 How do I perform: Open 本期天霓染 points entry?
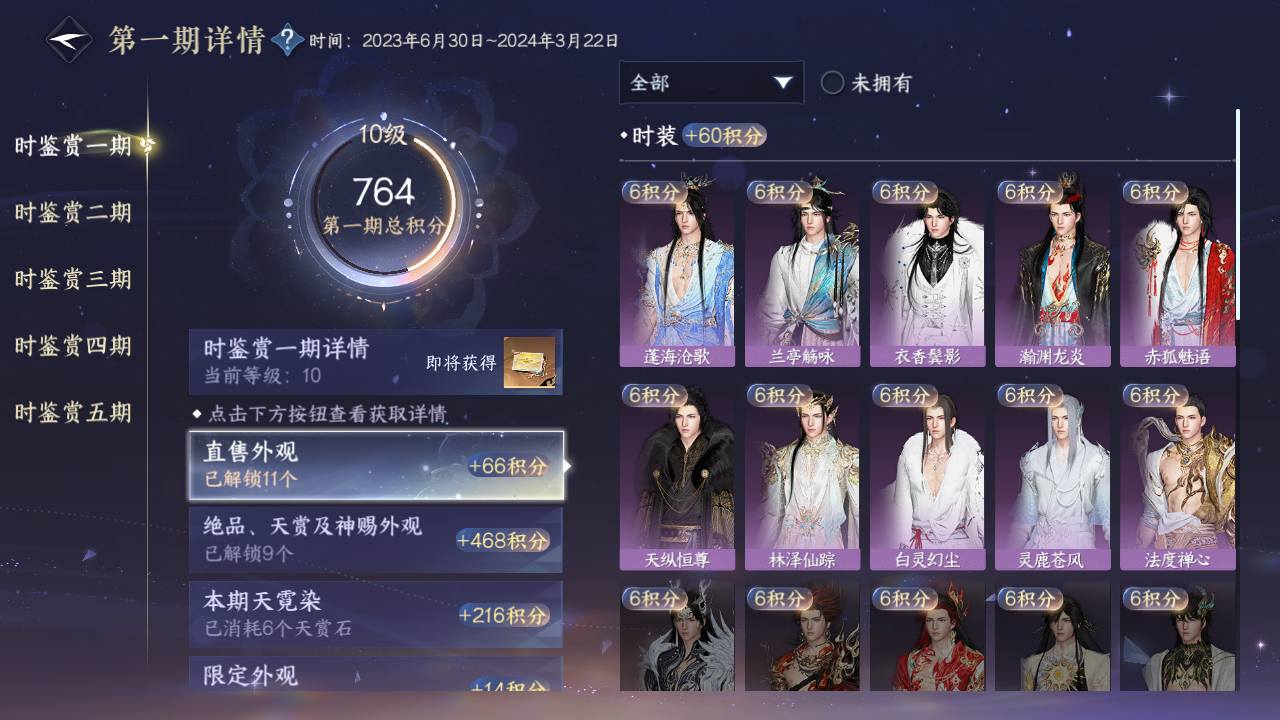pos(376,614)
